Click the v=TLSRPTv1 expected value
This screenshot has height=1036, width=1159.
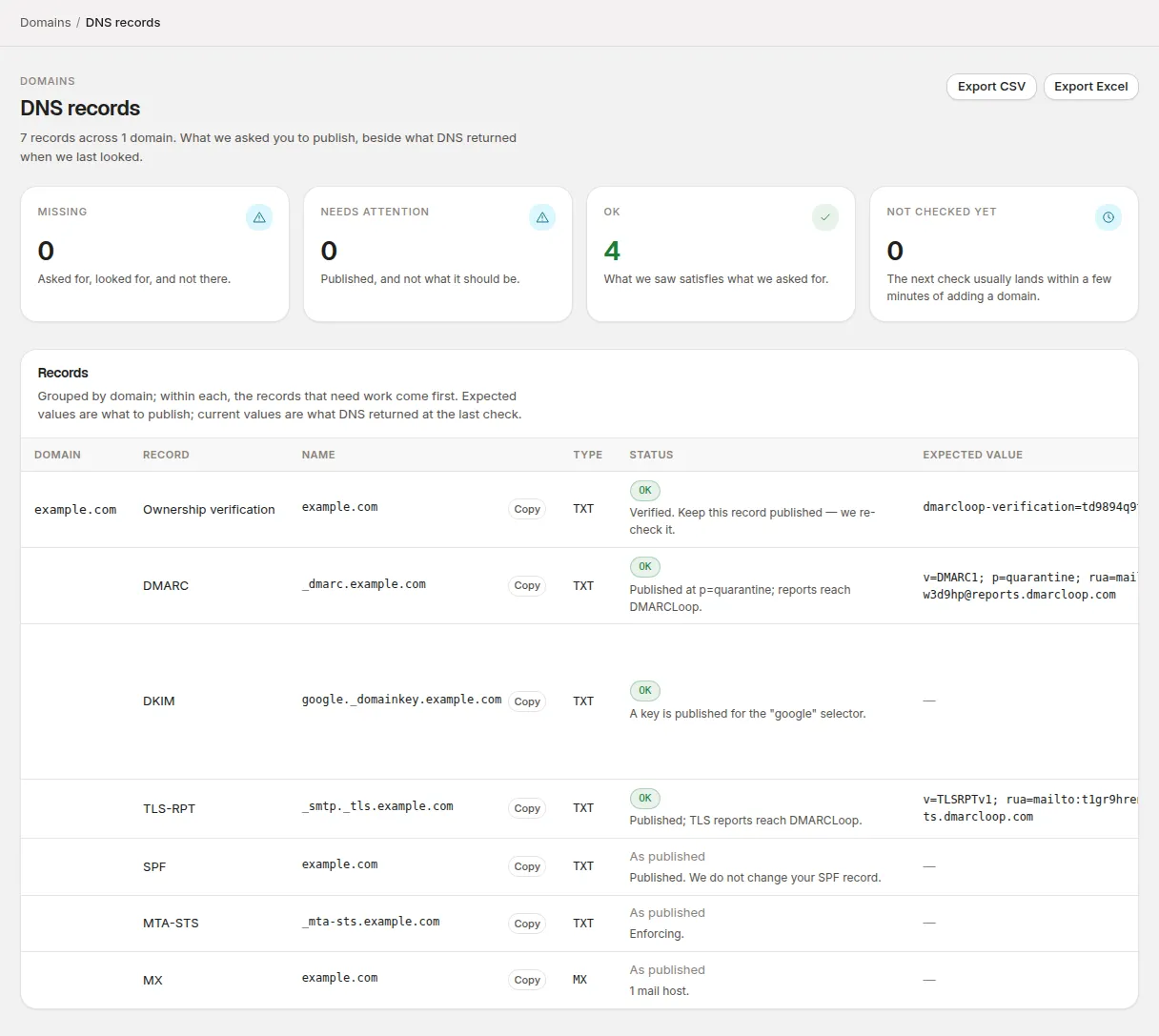1030,808
